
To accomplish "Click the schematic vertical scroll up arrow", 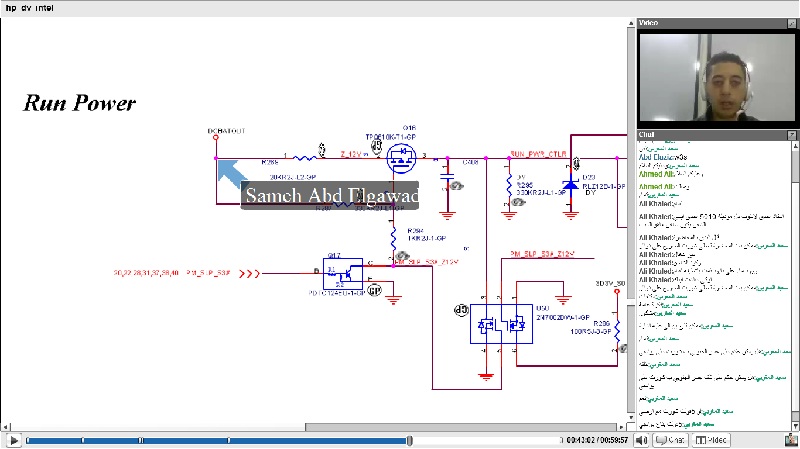I will [x=631, y=23].
